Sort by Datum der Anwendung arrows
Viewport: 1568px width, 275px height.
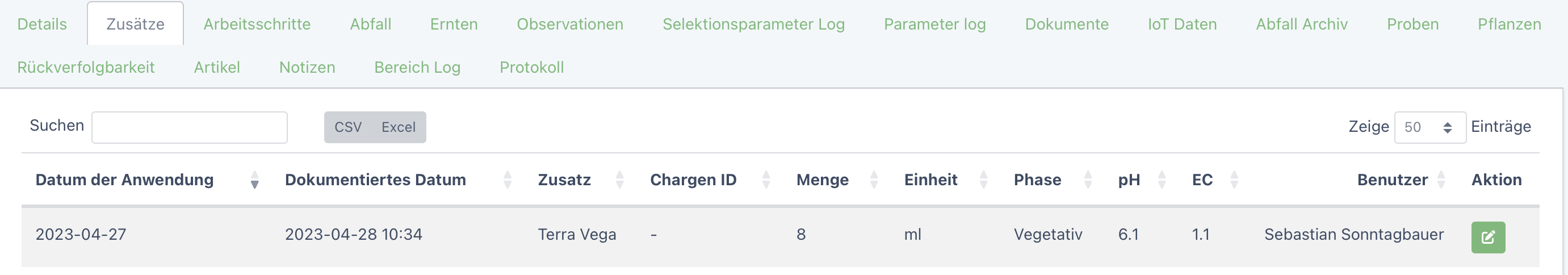click(x=254, y=180)
